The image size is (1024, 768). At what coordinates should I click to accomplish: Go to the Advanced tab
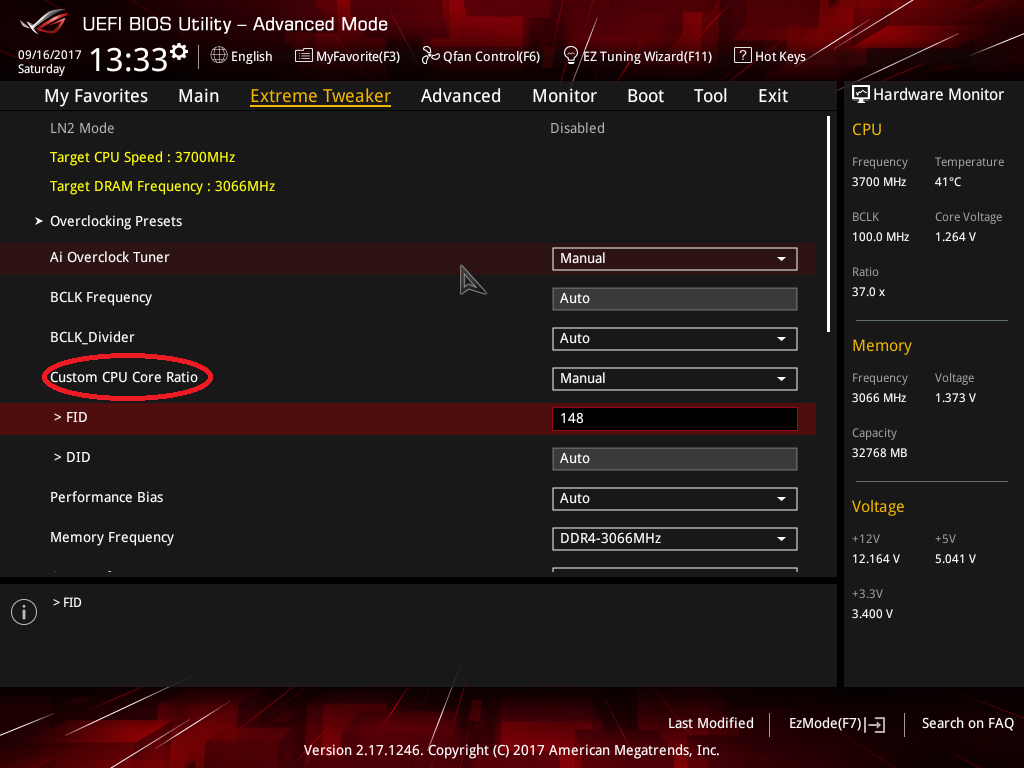click(461, 96)
